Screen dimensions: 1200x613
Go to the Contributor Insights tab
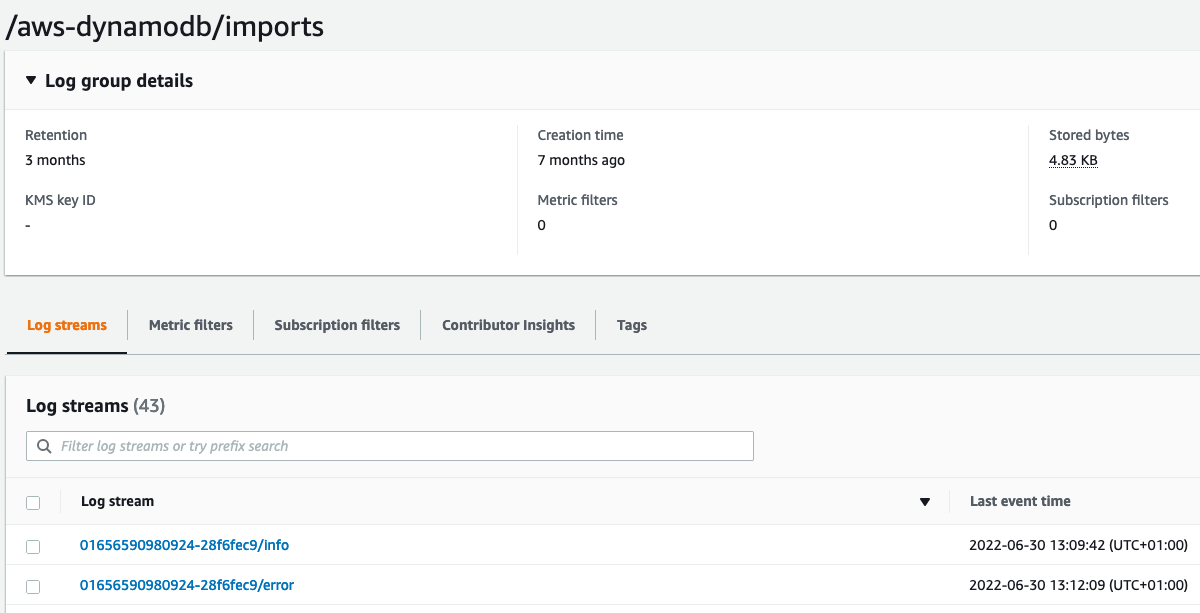coord(508,325)
